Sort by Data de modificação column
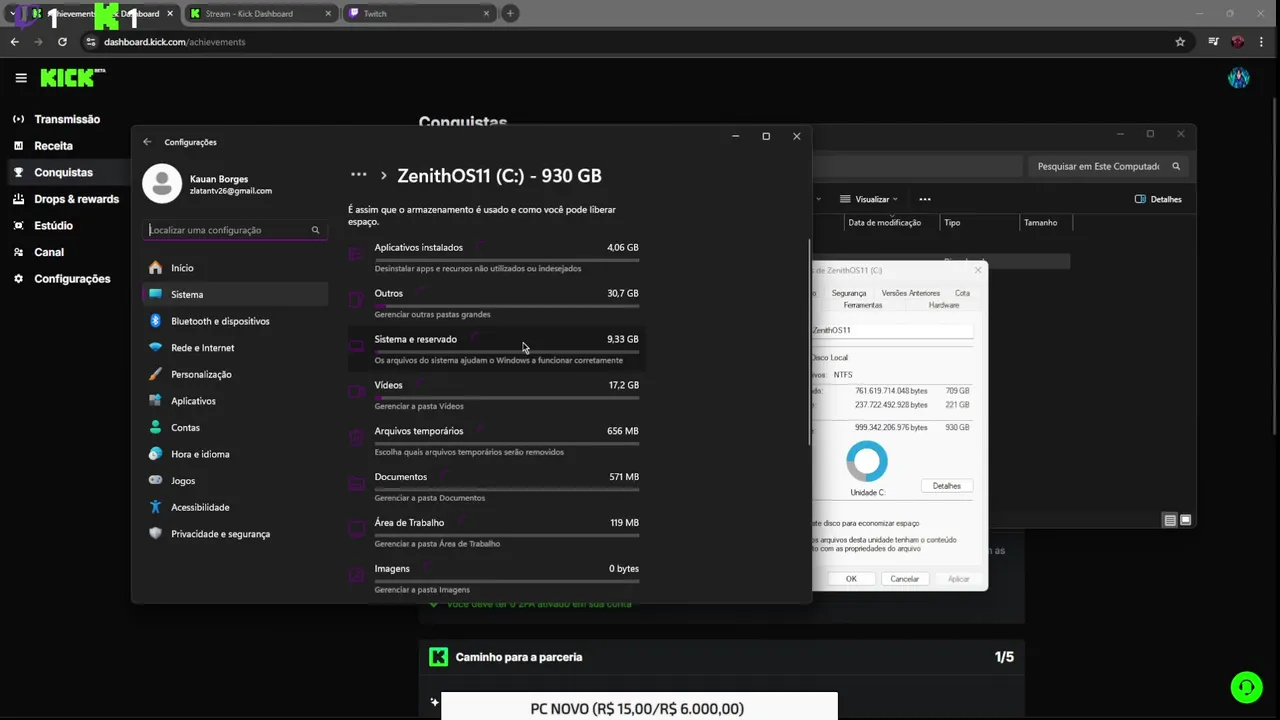The width and height of the screenshot is (1280, 720). click(884, 223)
